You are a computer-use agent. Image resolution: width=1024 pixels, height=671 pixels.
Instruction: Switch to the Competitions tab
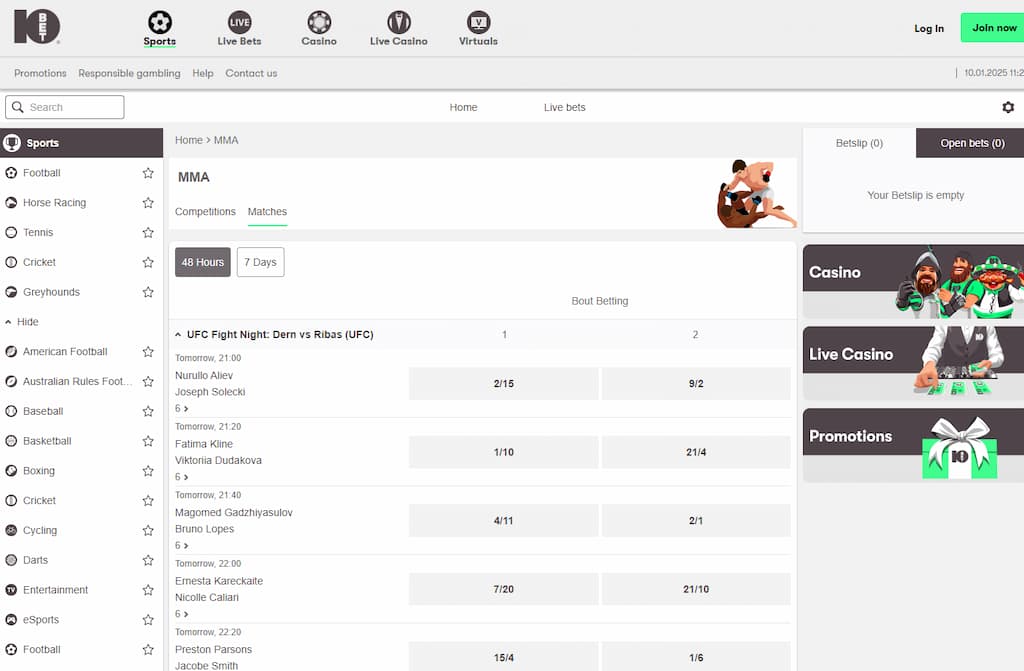205,212
